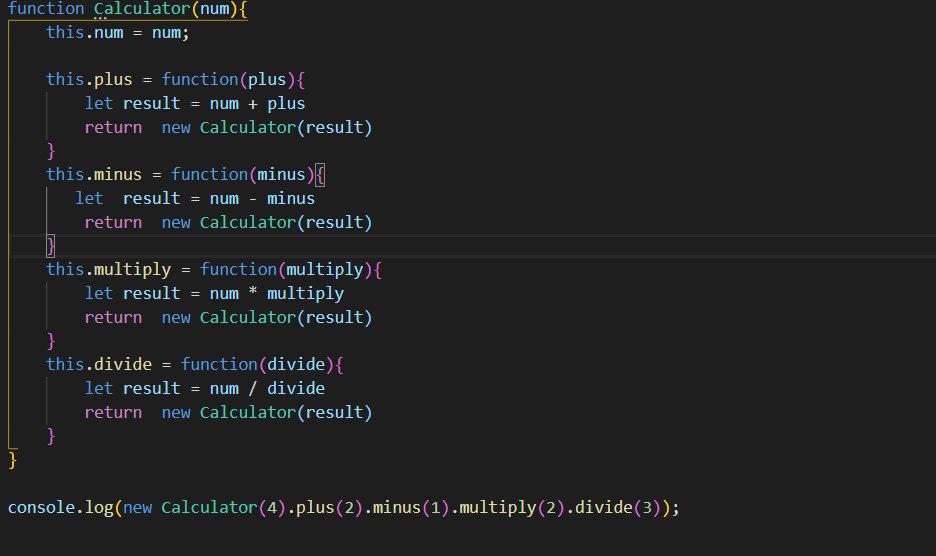
Task: Click '.divide(3)' call in console.log line
Action: click(614, 508)
